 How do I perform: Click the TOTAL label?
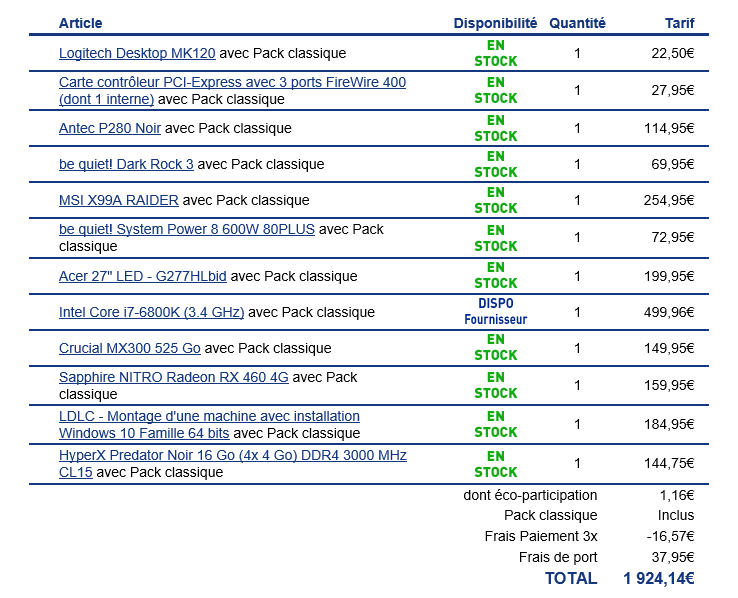tap(571, 578)
